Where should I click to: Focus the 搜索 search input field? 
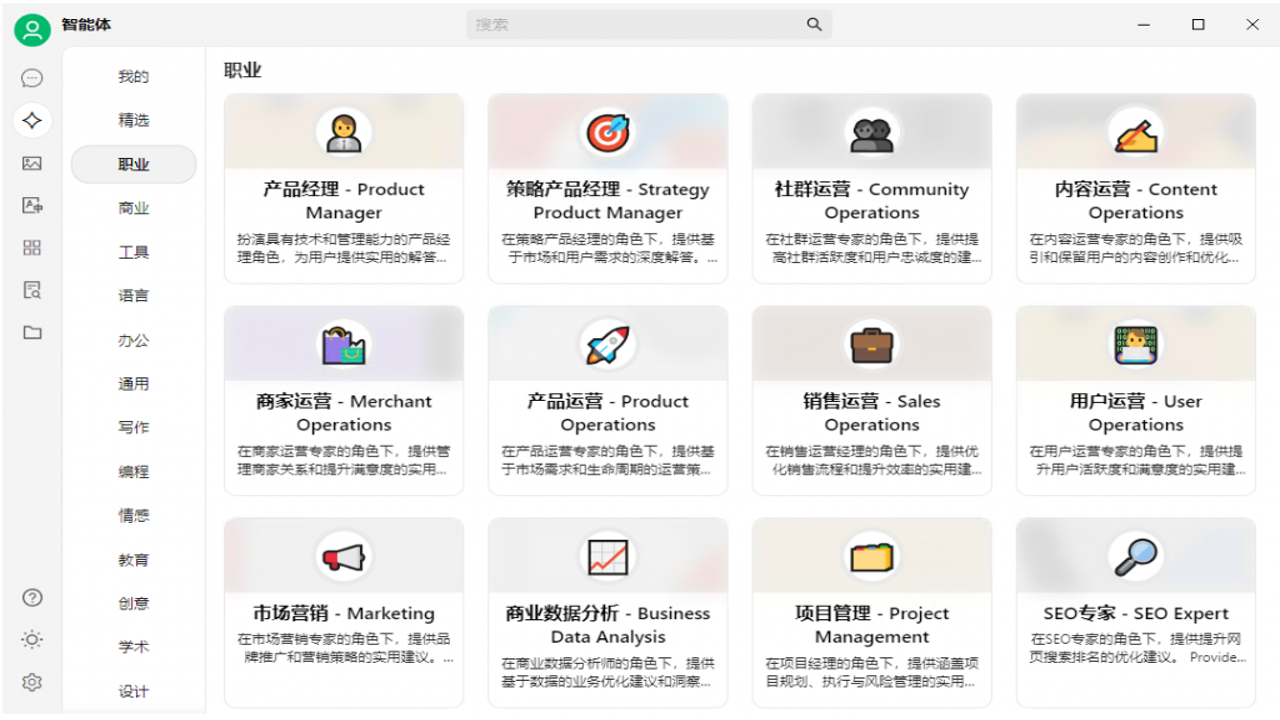[x=649, y=25]
